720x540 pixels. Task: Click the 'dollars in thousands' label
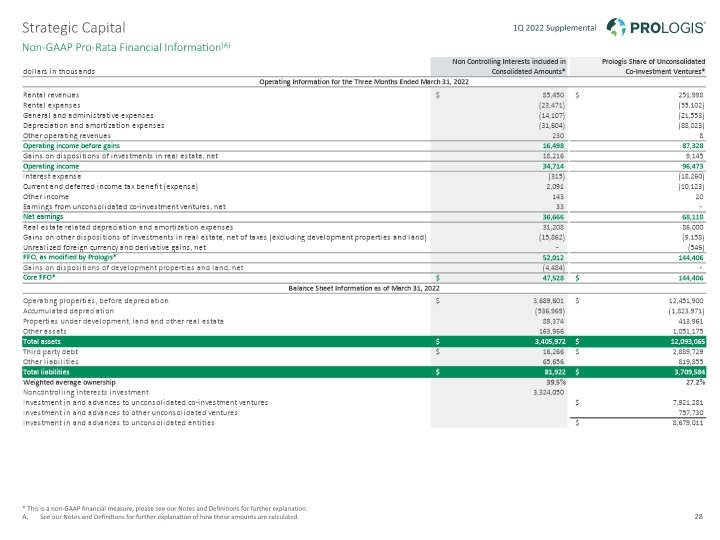pos(59,72)
